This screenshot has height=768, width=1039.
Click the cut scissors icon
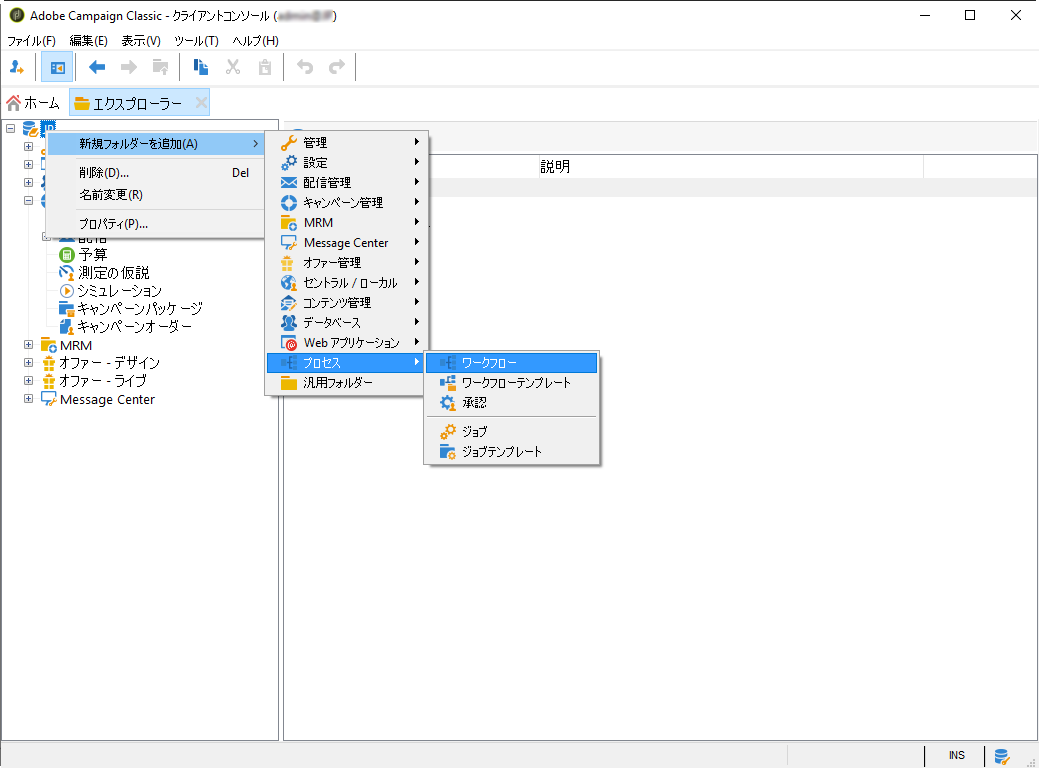pos(233,67)
